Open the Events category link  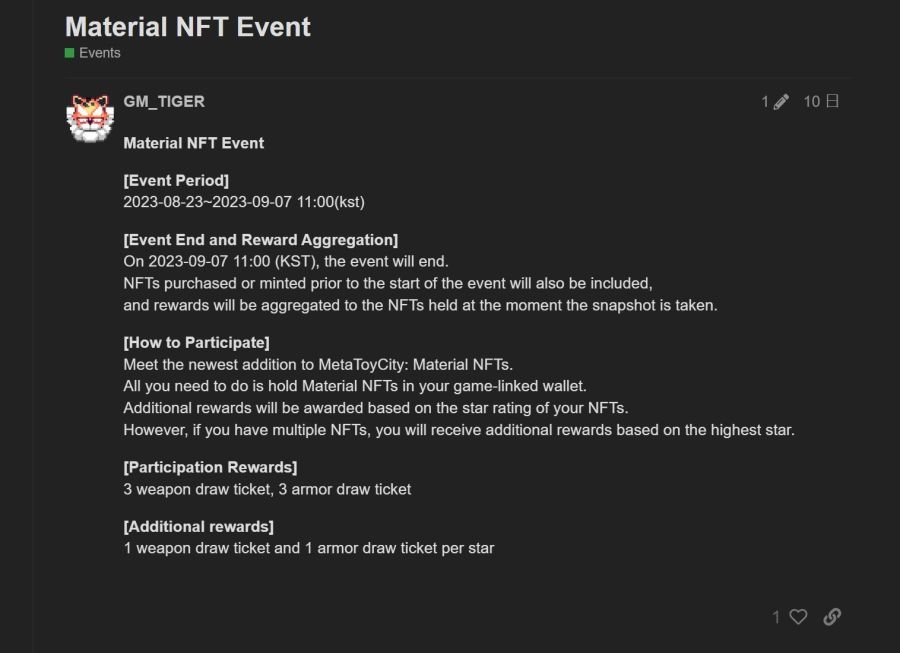[x=100, y=53]
